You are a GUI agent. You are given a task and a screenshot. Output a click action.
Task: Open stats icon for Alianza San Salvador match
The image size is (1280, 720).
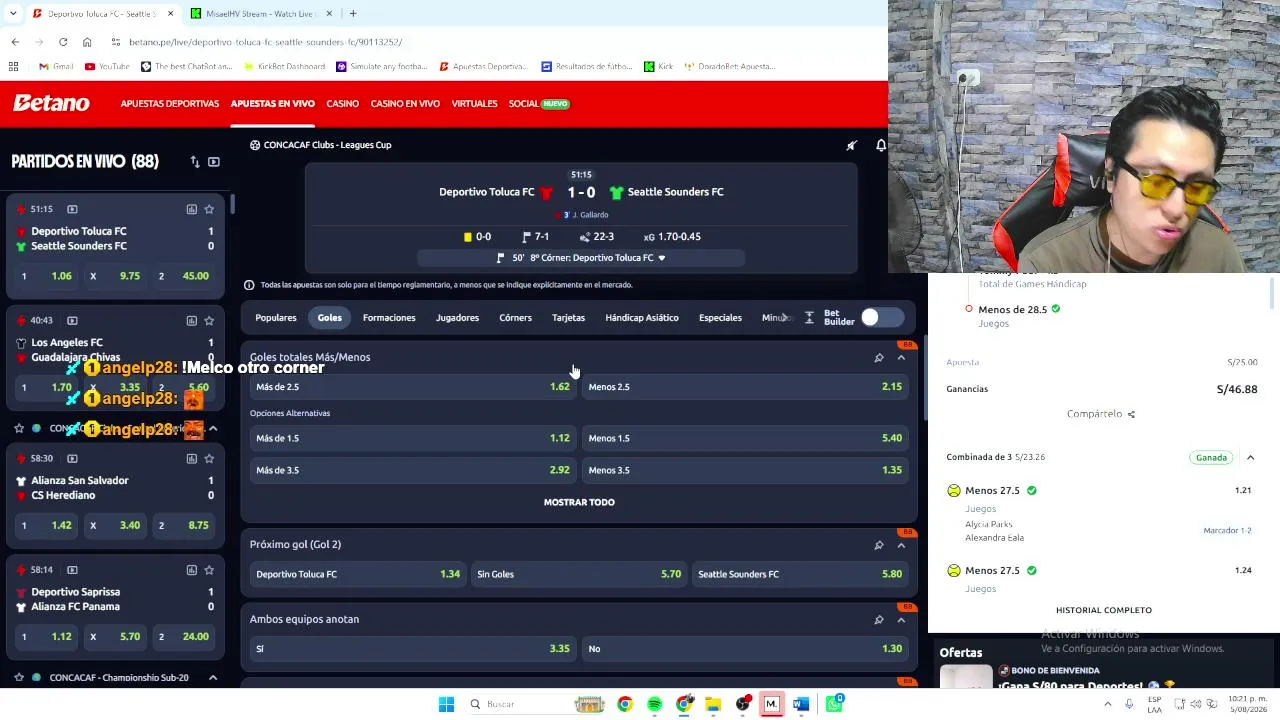pos(191,458)
